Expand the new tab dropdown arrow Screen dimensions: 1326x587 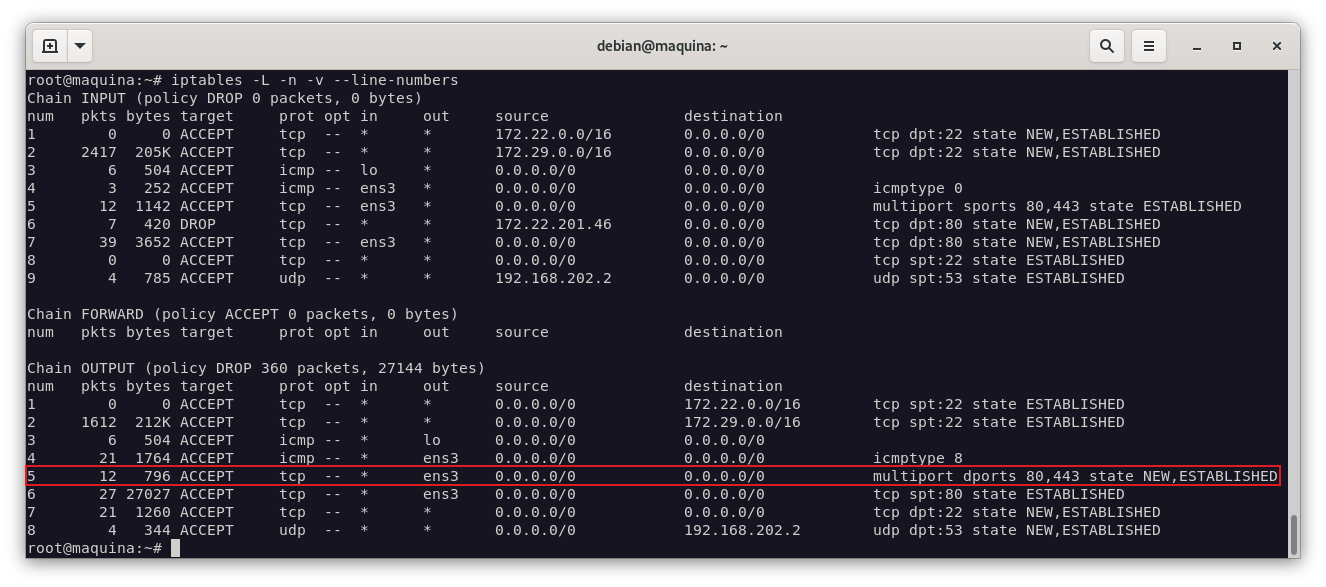point(80,46)
